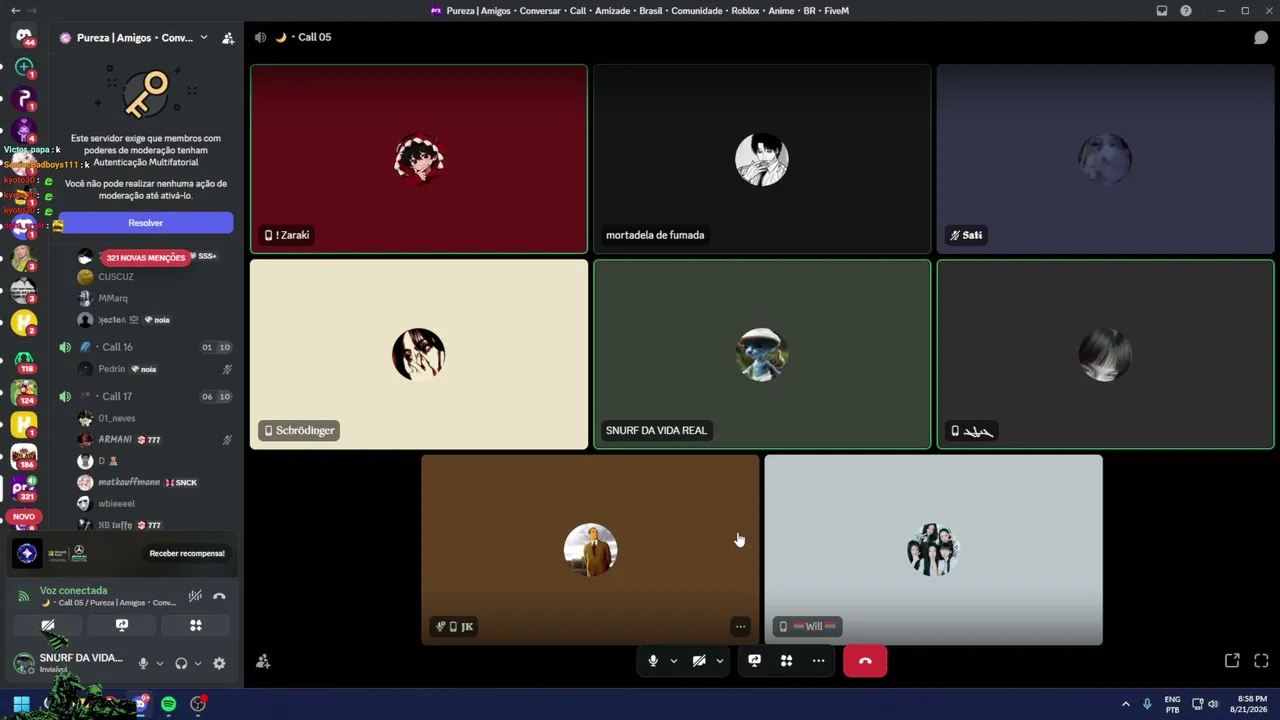Join the Call 17 voice channel
The width and height of the screenshot is (1280, 720).
coord(146,396)
